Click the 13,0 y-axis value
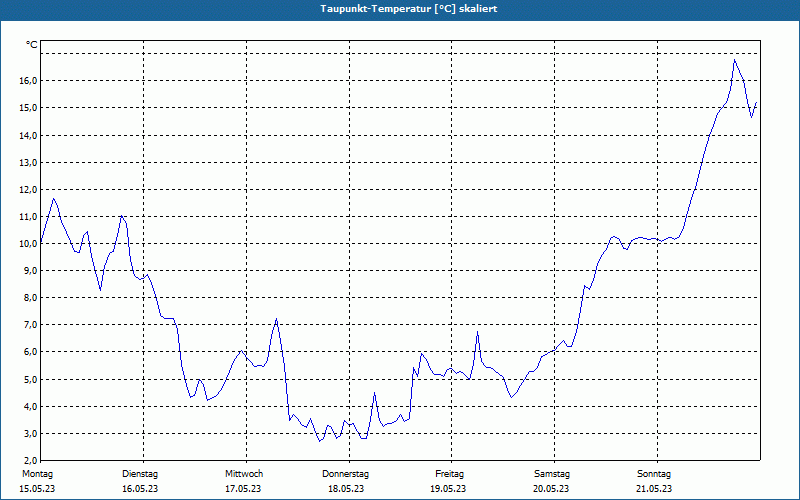 [x=28, y=162]
